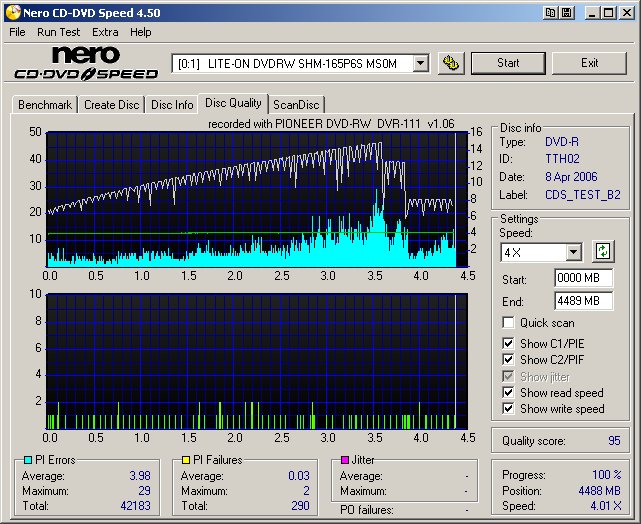Switch to the ScanDisc tab
Screen dimensions: 641x524
(x=296, y=105)
